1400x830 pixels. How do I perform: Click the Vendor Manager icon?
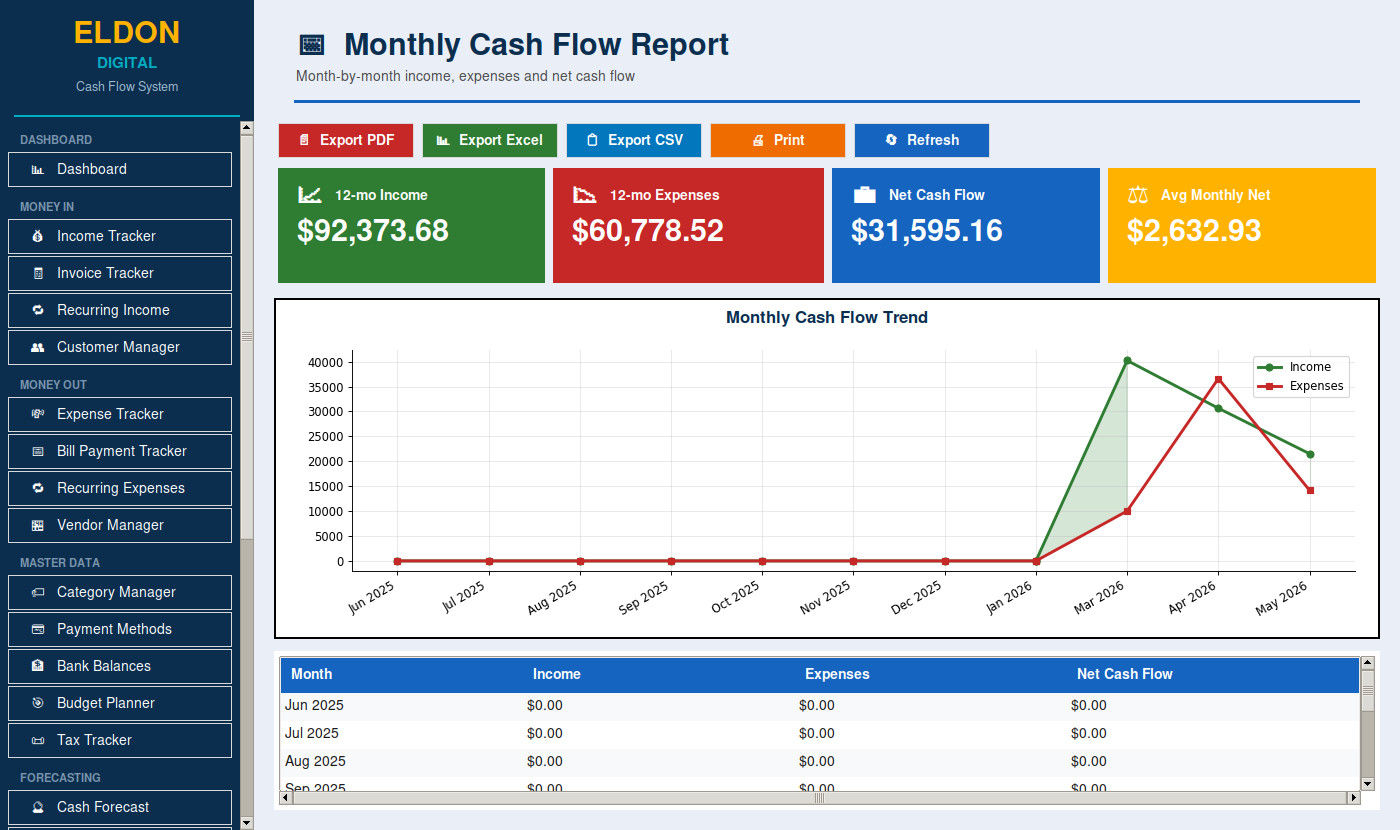coord(38,526)
